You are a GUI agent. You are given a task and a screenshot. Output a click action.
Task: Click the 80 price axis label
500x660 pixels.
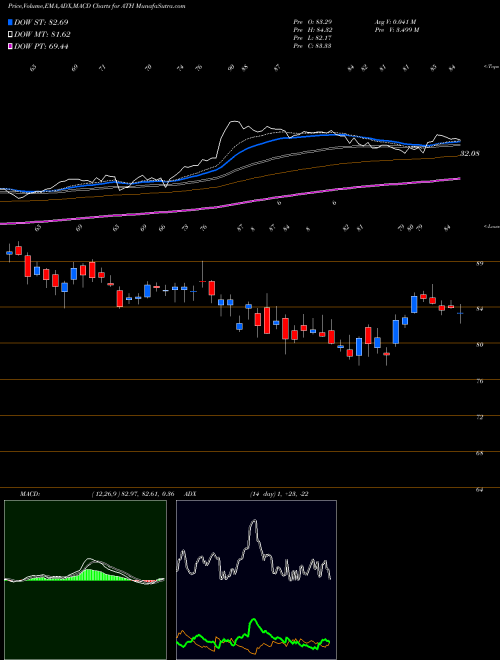pos(481,345)
